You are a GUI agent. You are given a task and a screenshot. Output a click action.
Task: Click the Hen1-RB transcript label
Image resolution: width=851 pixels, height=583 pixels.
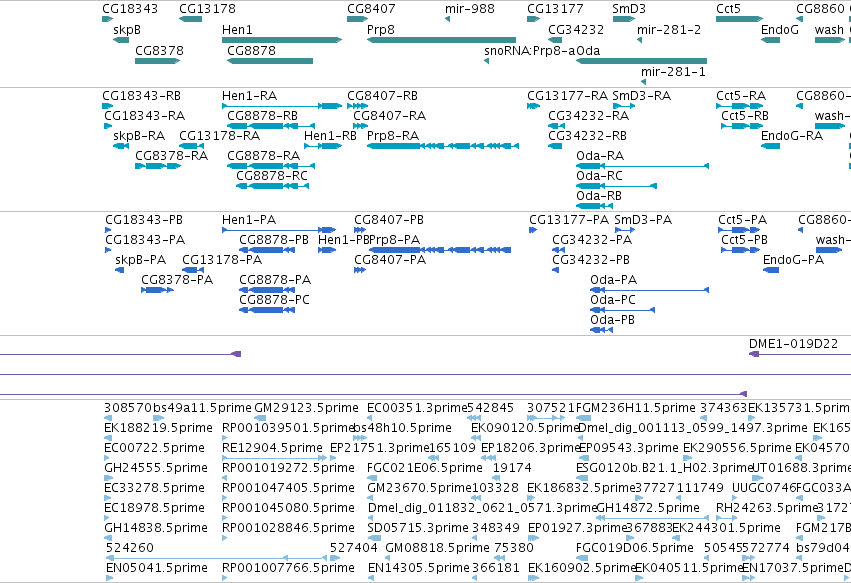tap(330, 136)
